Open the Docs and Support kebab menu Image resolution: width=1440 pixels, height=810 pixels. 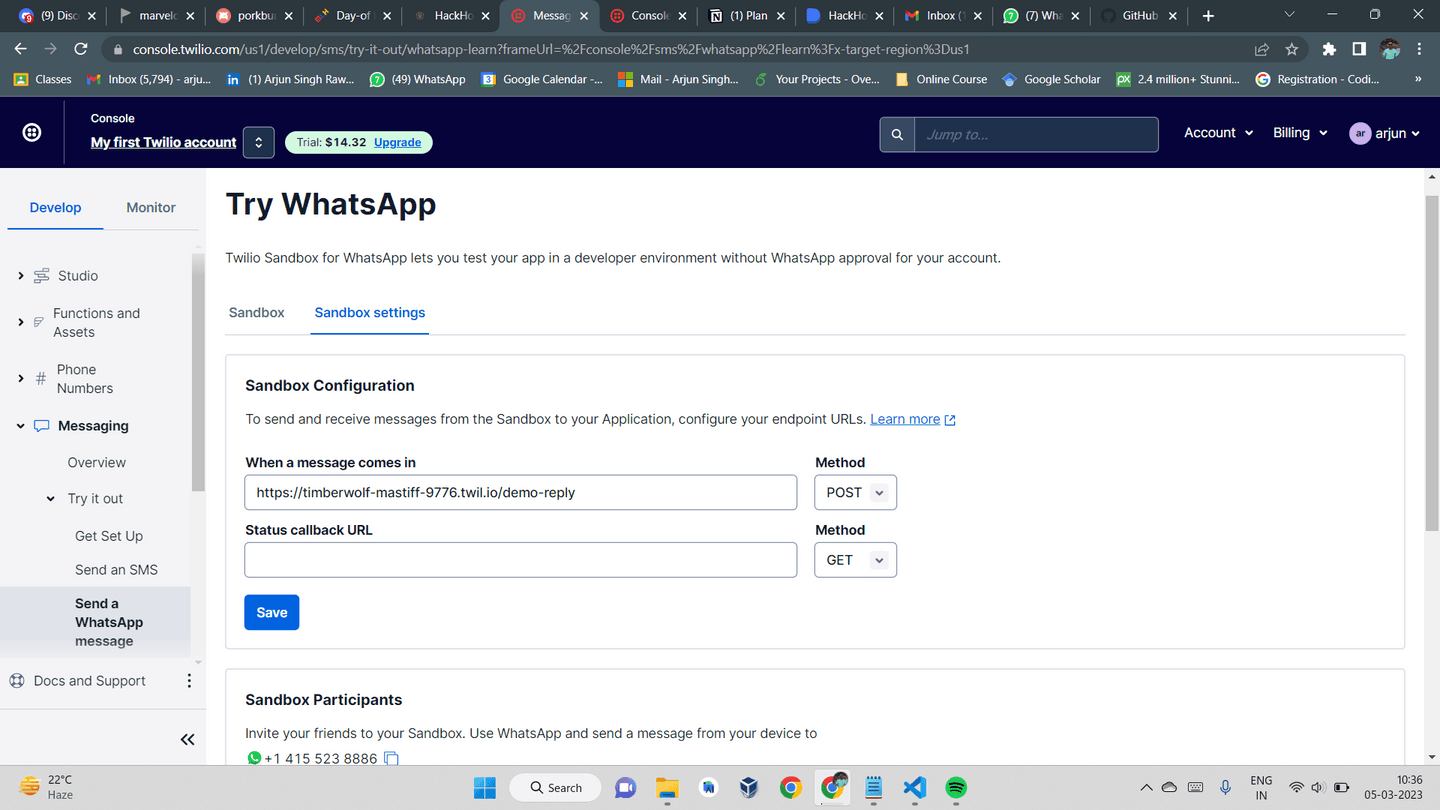(189, 681)
